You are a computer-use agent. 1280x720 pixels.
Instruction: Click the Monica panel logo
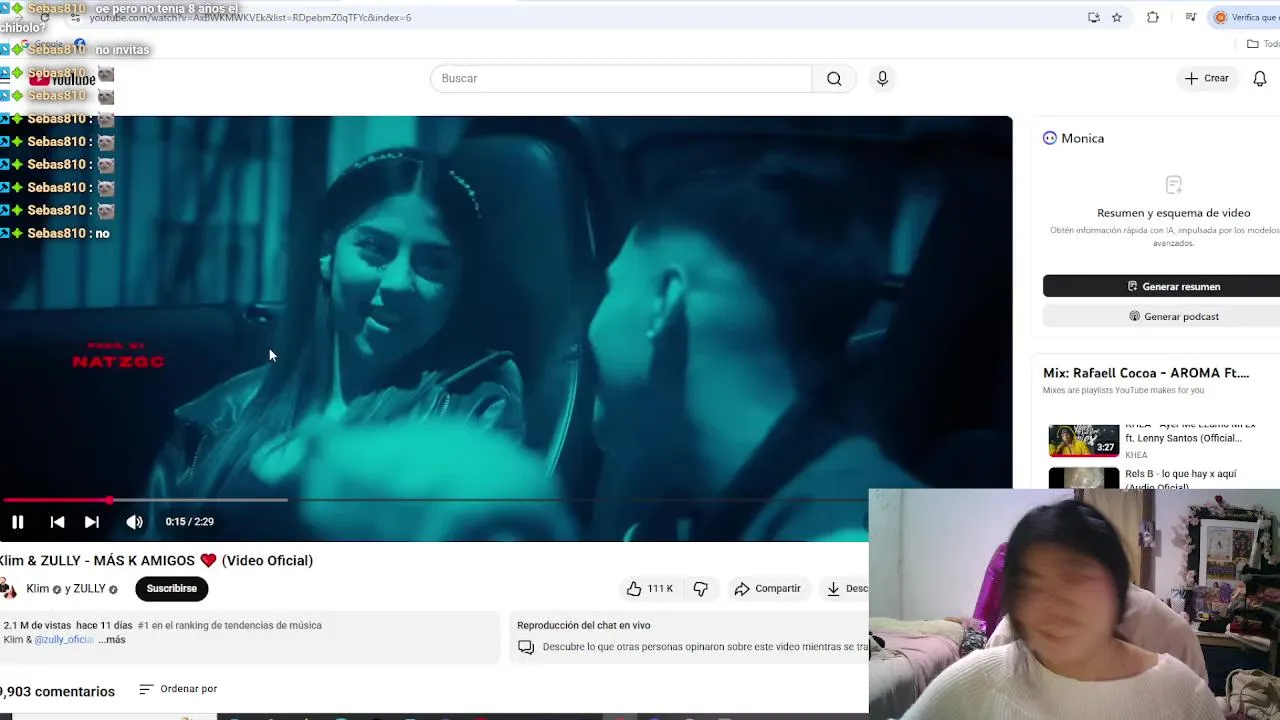pos(1050,138)
